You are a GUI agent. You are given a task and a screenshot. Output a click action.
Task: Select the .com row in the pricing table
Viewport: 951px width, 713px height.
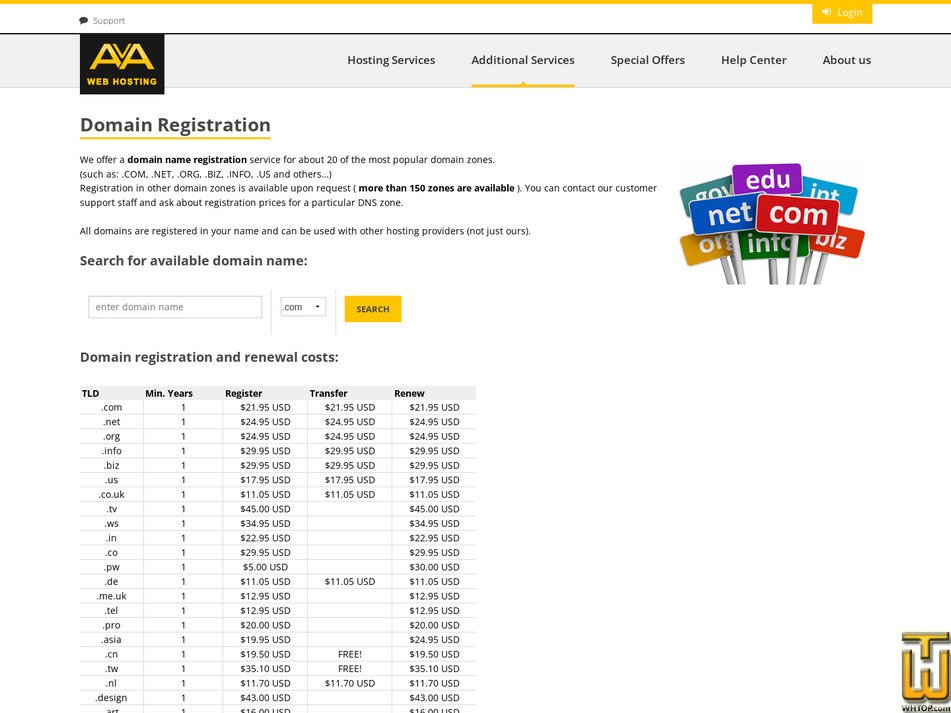click(x=110, y=407)
